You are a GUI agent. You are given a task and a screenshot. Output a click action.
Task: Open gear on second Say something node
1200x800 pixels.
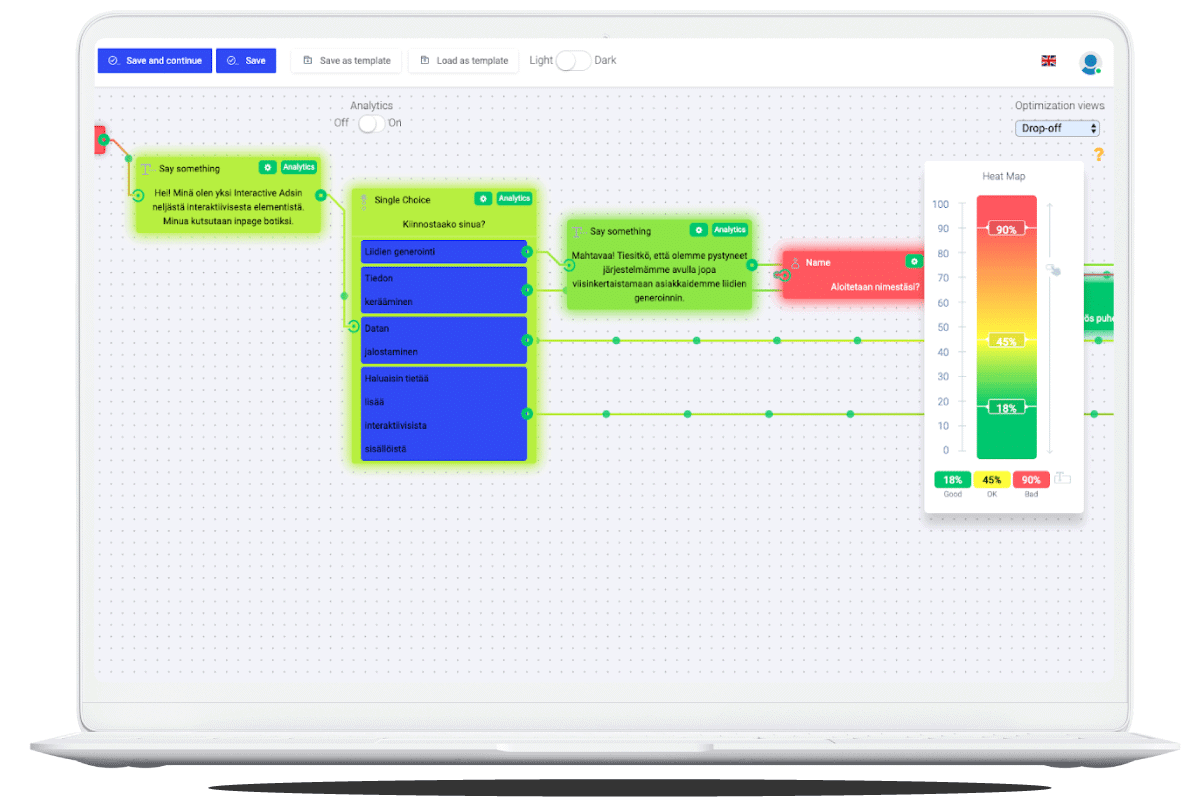pyautogui.click(x=699, y=229)
